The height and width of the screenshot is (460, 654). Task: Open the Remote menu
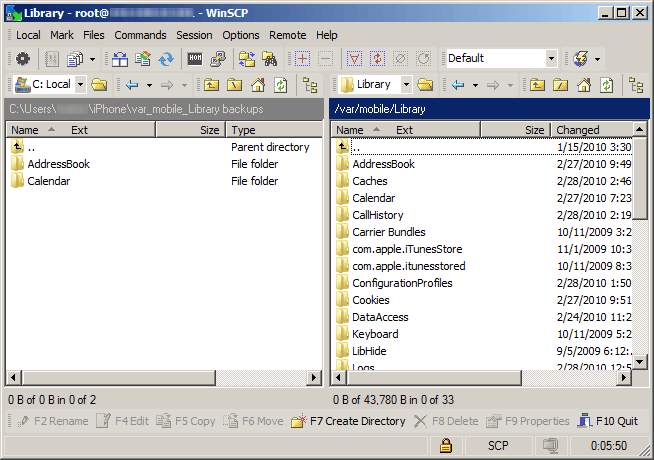point(287,35)
